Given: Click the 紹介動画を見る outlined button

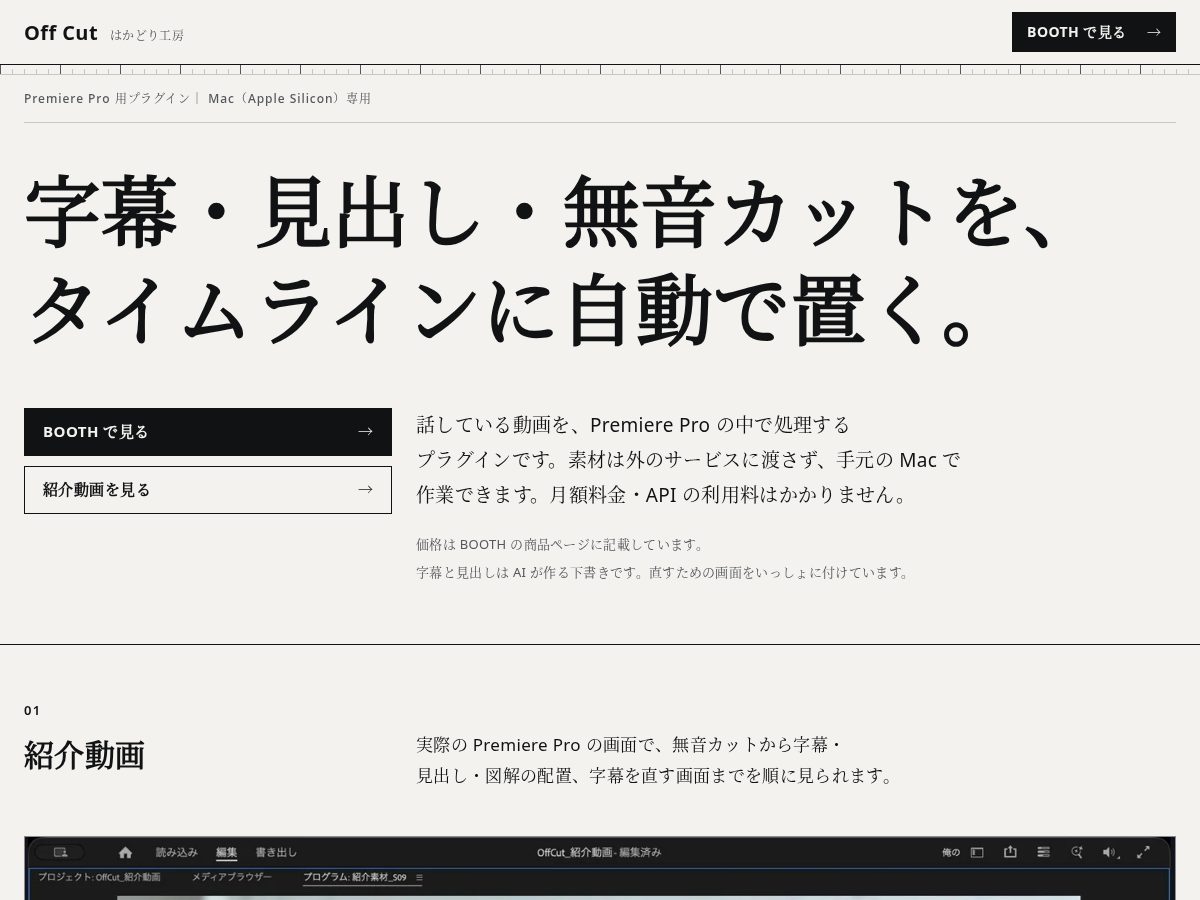Looking at the screenshot, I should pyautogui.click(x=208, y=490).
